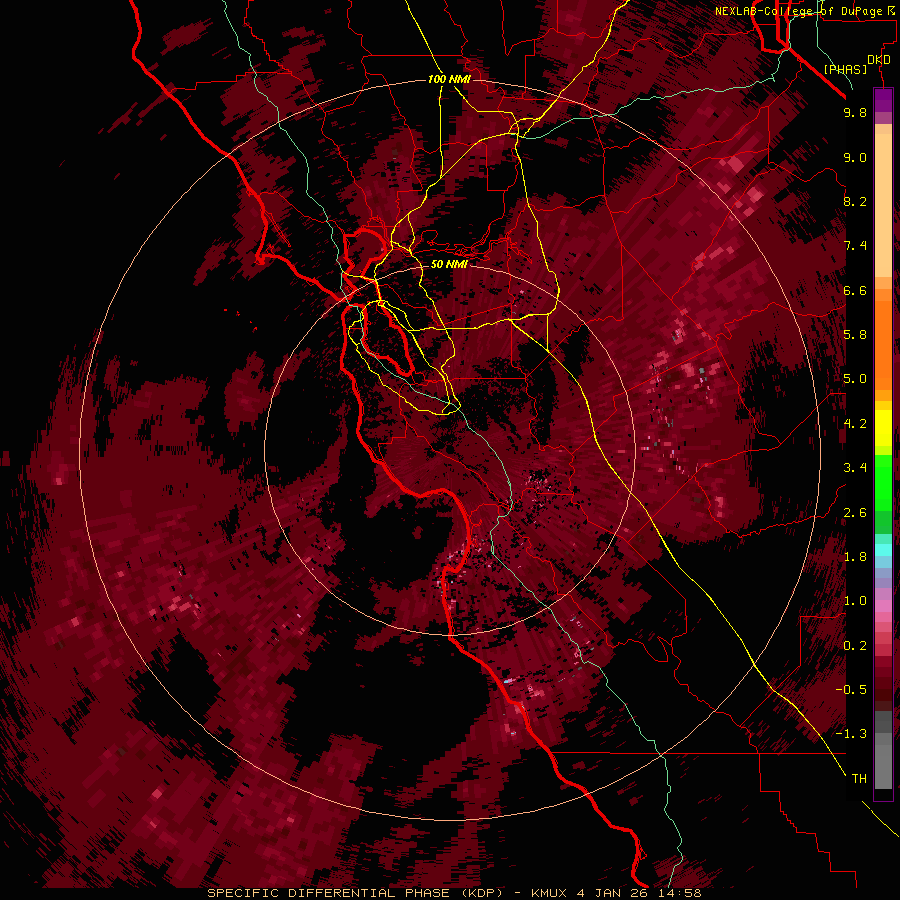This screenshot has height=900, width=900.
Task: Click the [PHAS] unit label above legend
Action: (x=845, y=69)
